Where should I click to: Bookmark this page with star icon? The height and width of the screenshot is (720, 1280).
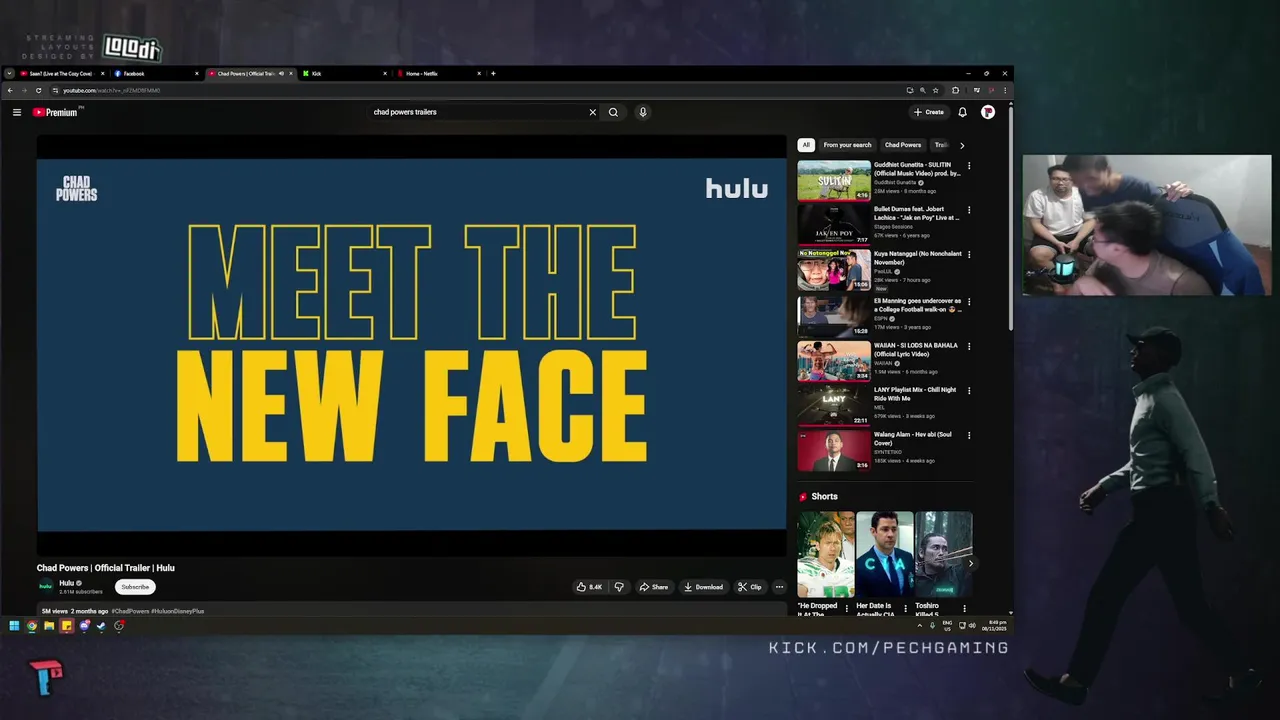tap(935, 90)
